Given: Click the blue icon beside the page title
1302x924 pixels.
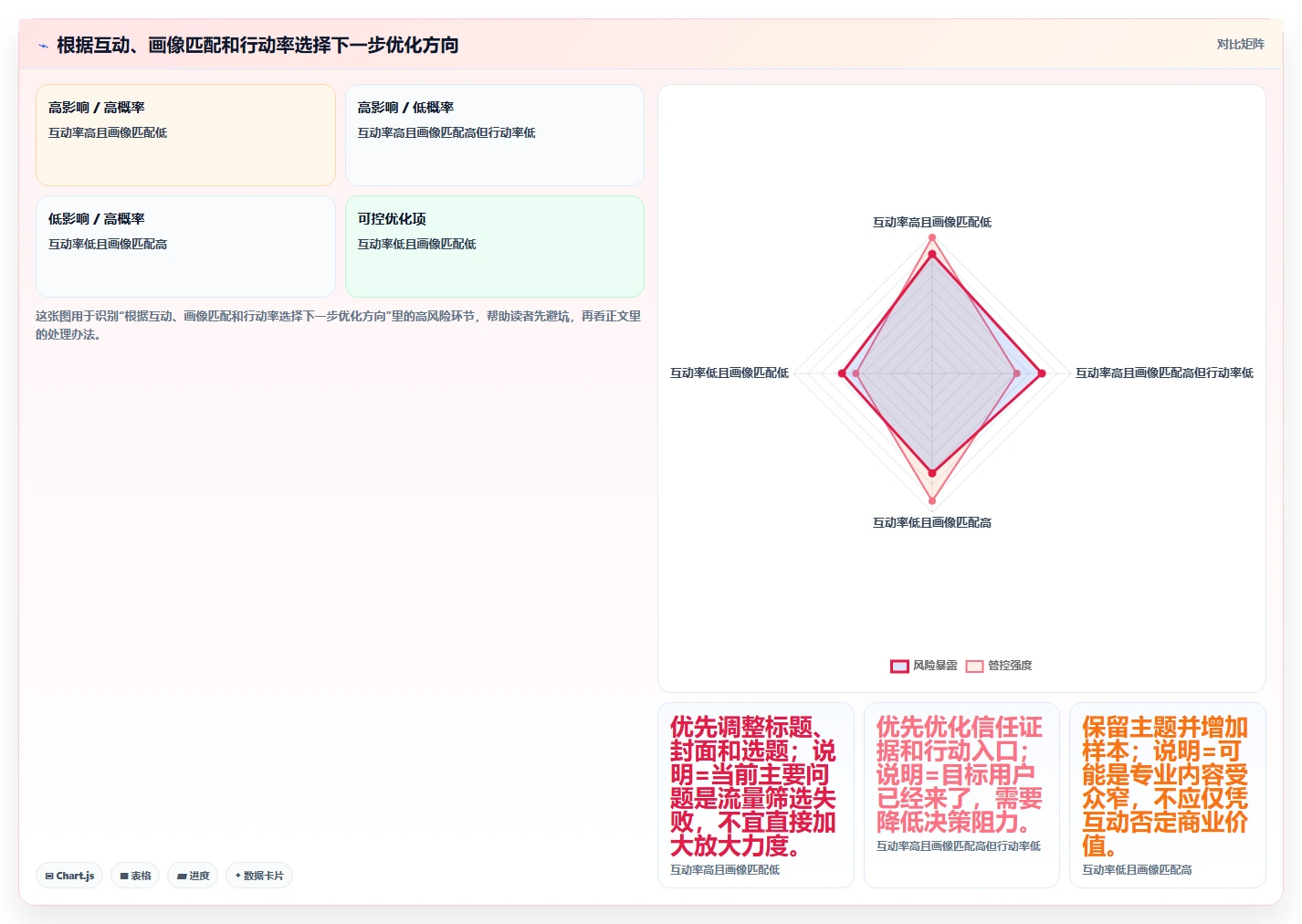Looking at the screenshot, I should pyautogui.click(x=43, y=46).
